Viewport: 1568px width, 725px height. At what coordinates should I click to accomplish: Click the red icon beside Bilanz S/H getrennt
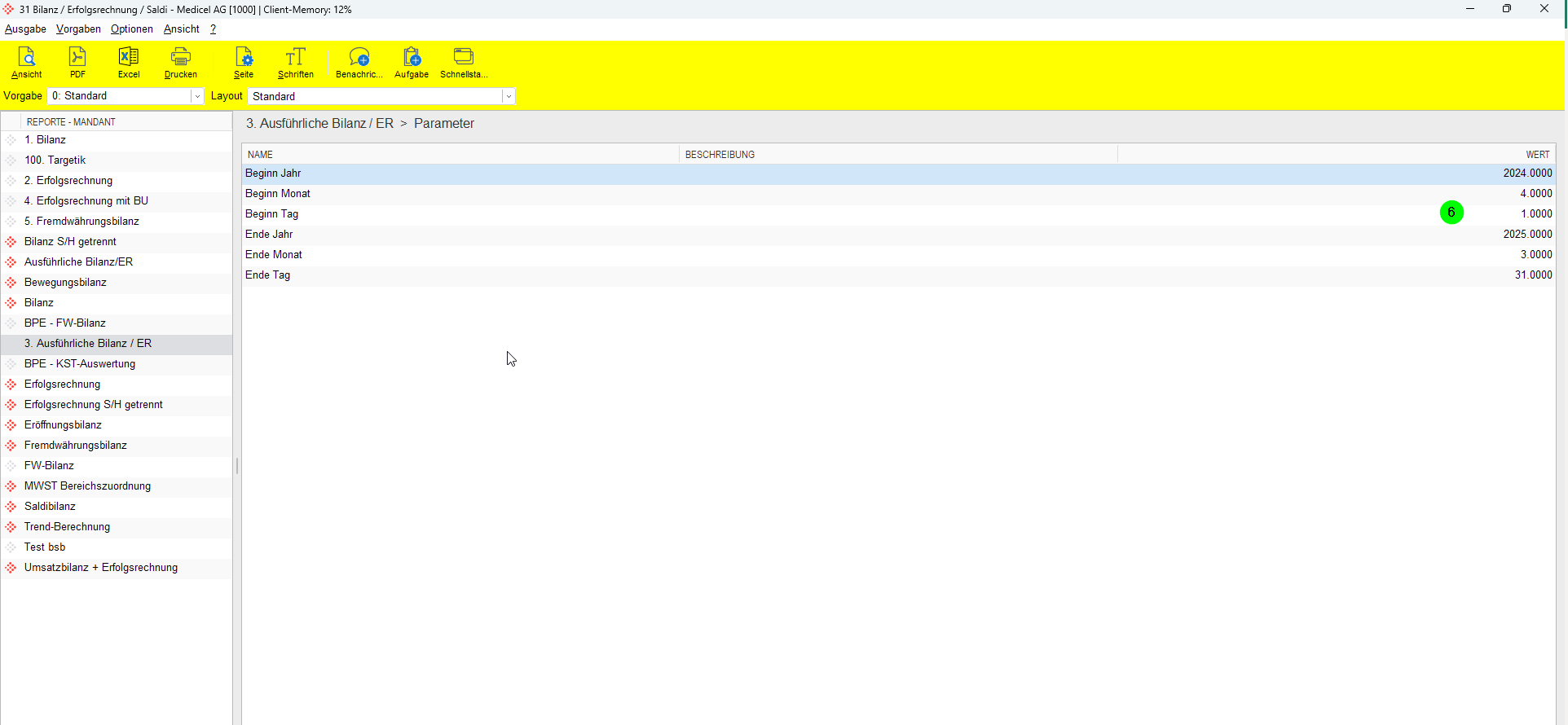11,242
